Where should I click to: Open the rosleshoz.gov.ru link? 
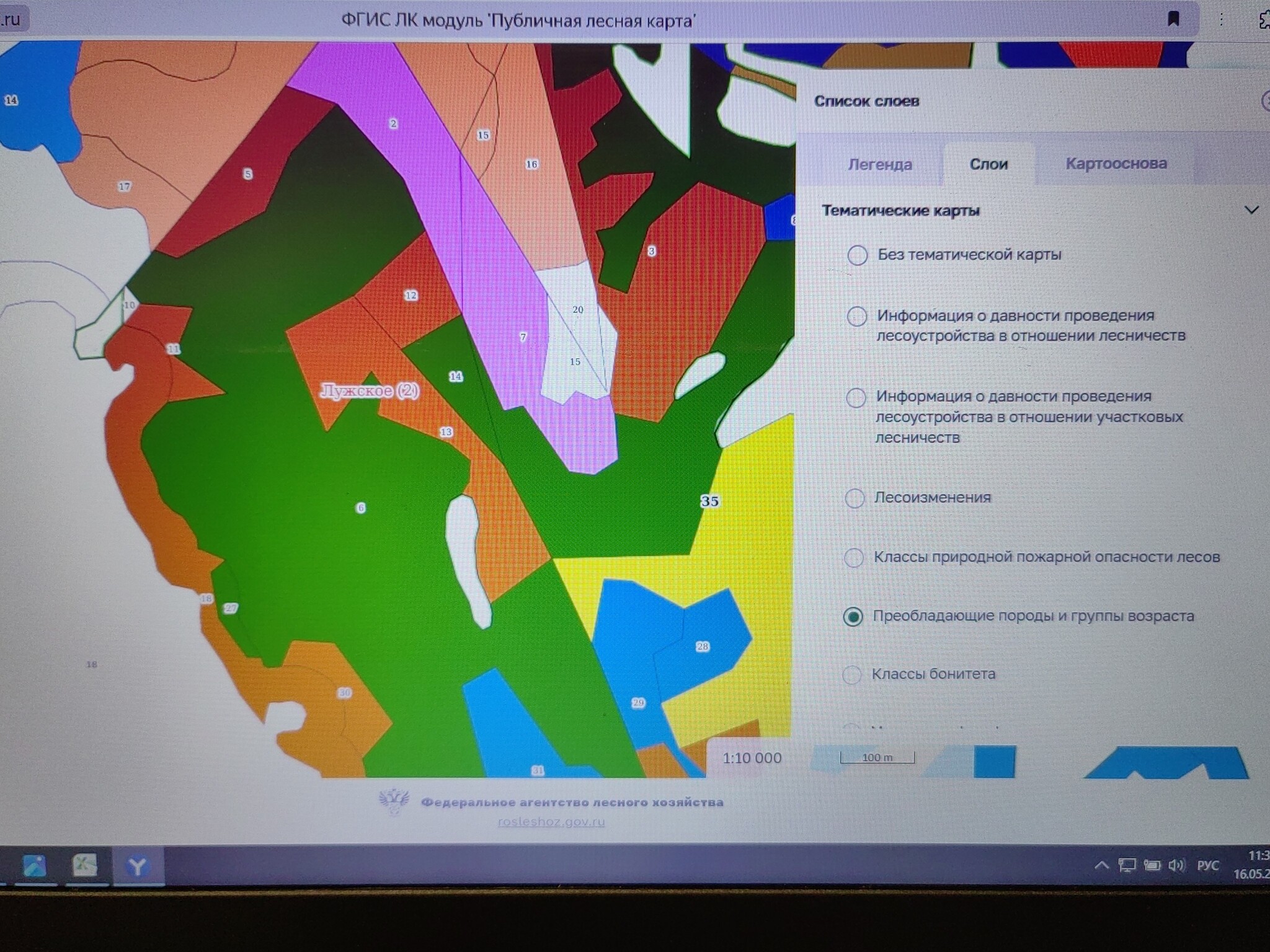tap(551, 822)
